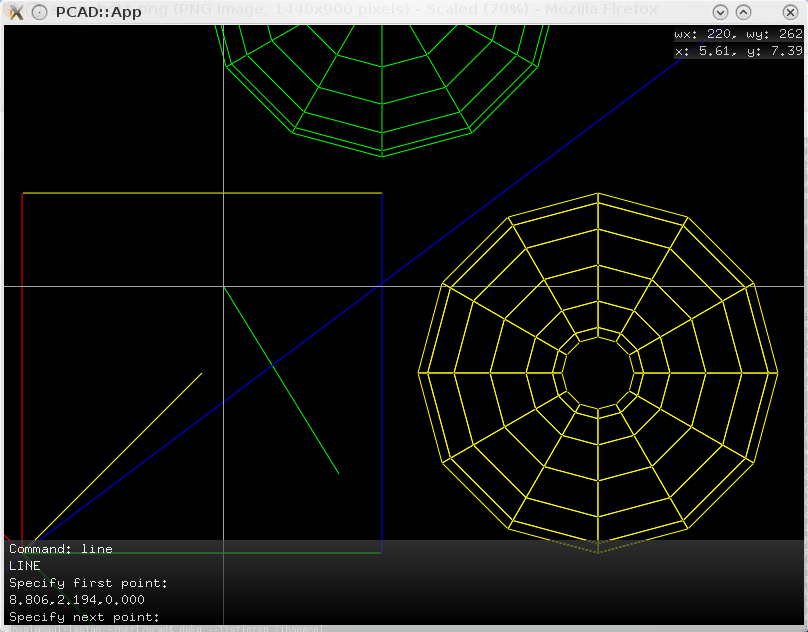Click the round sticky button in title bar
The image size is (808, 632).
pyautogui.click(x=39, y=12)
